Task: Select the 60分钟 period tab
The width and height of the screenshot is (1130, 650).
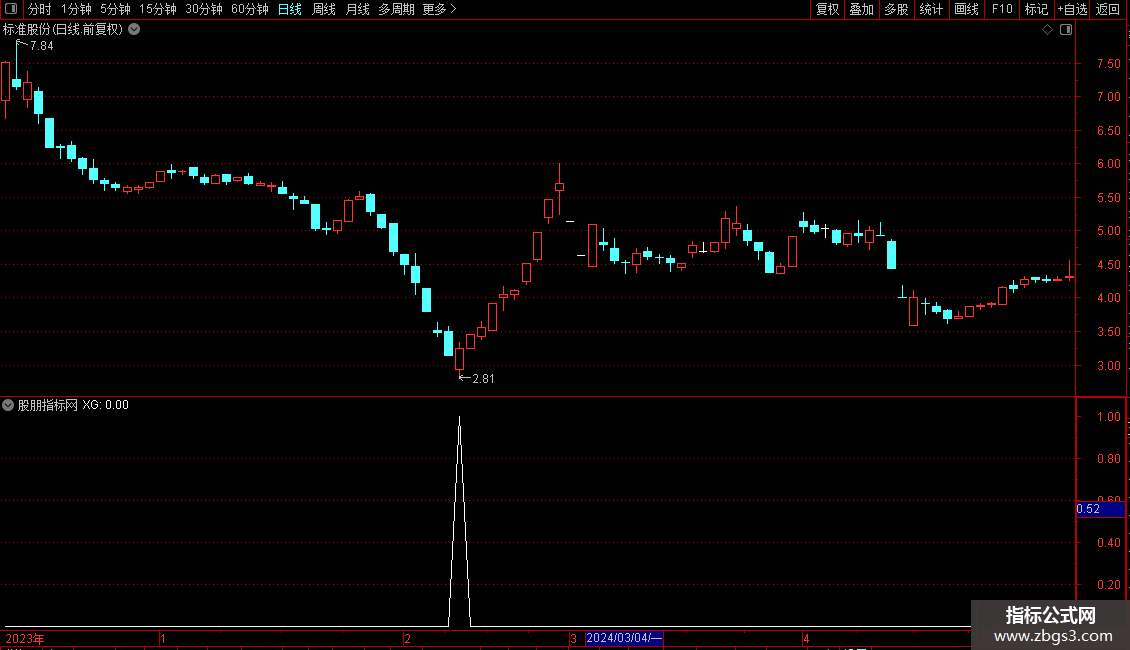Action: [x=250, y=9]
